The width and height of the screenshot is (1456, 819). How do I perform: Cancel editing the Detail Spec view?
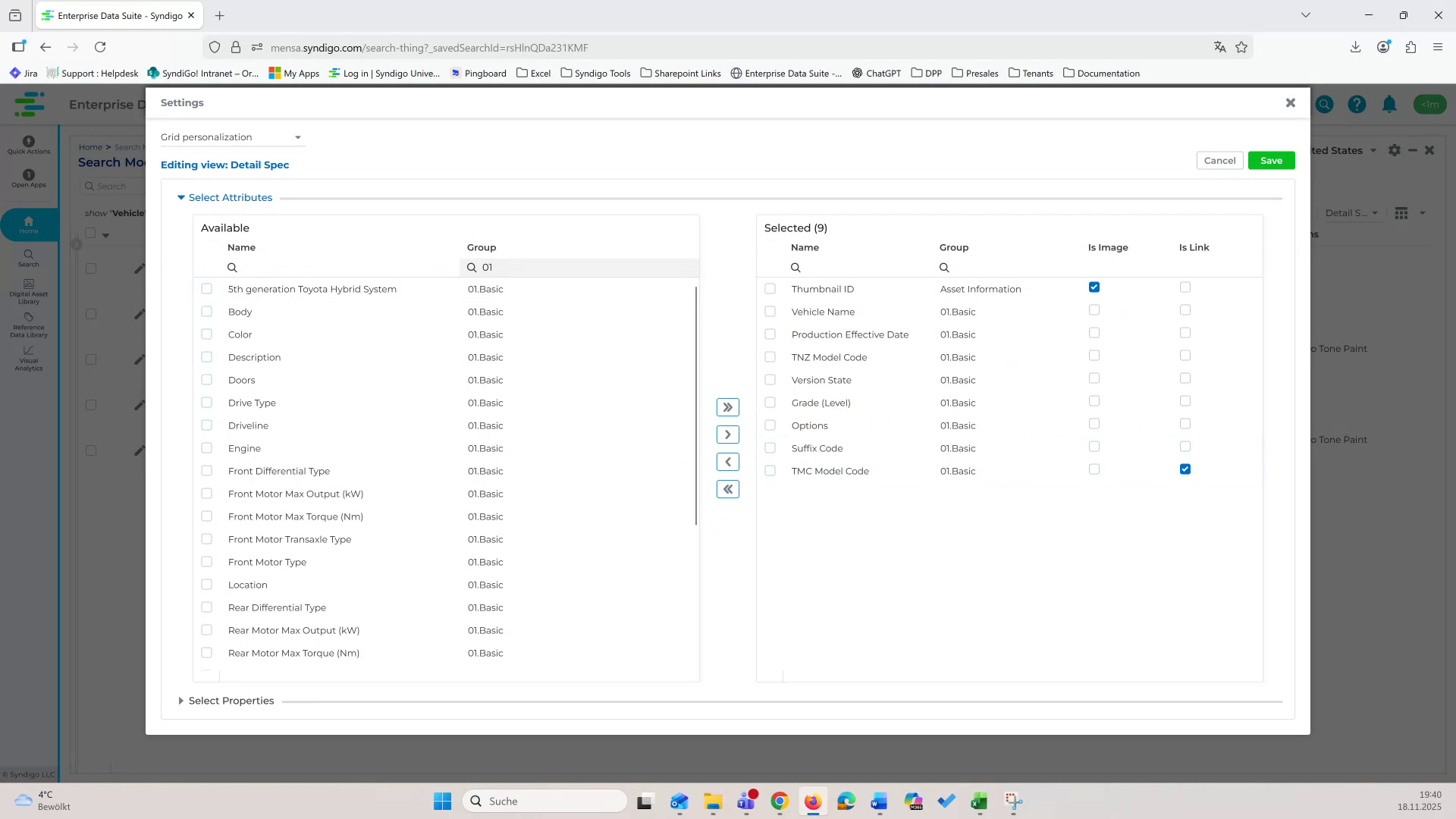[x=1219, y=160]
